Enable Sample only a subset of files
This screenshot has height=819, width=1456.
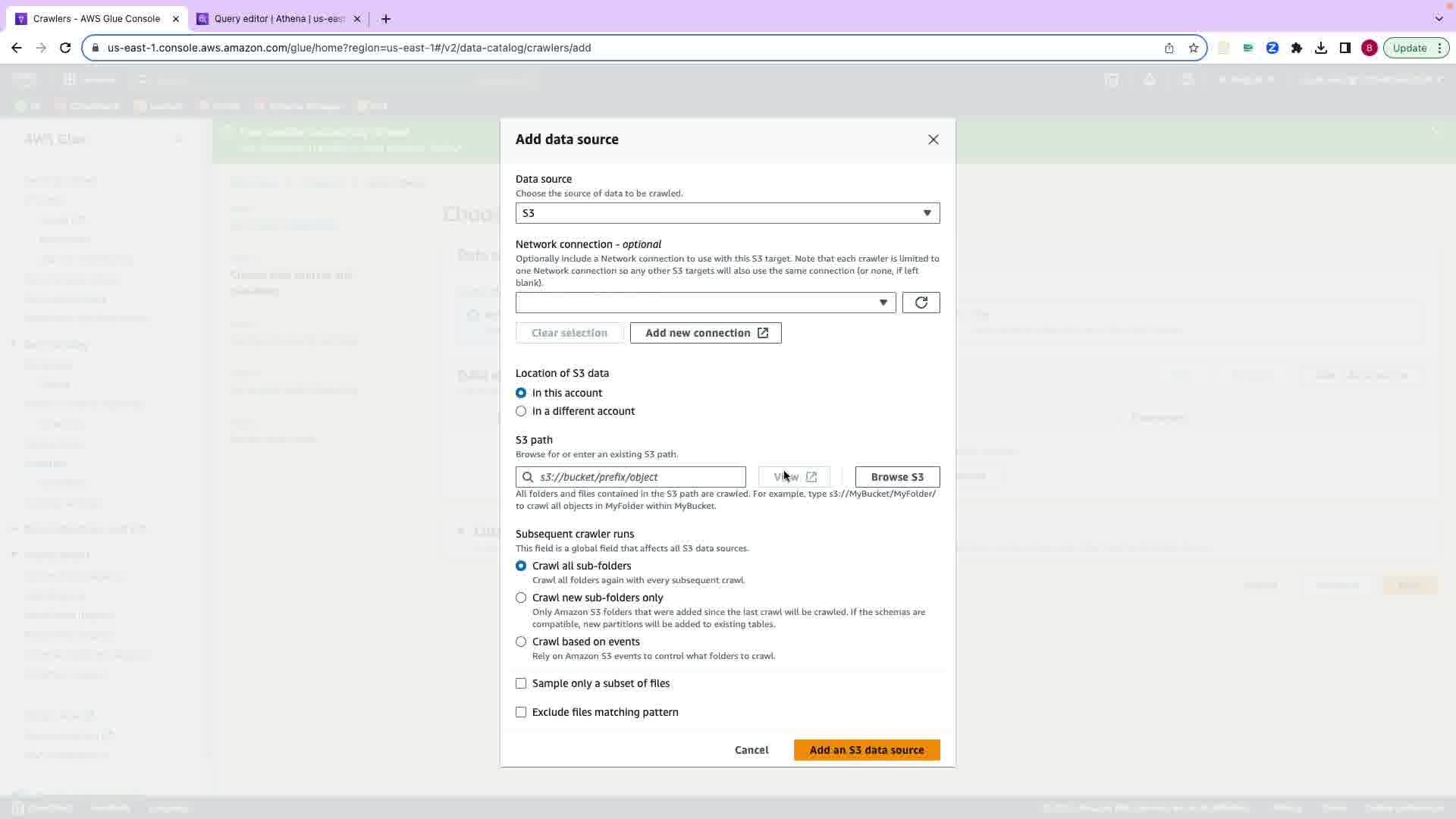(x=521, y=683)
